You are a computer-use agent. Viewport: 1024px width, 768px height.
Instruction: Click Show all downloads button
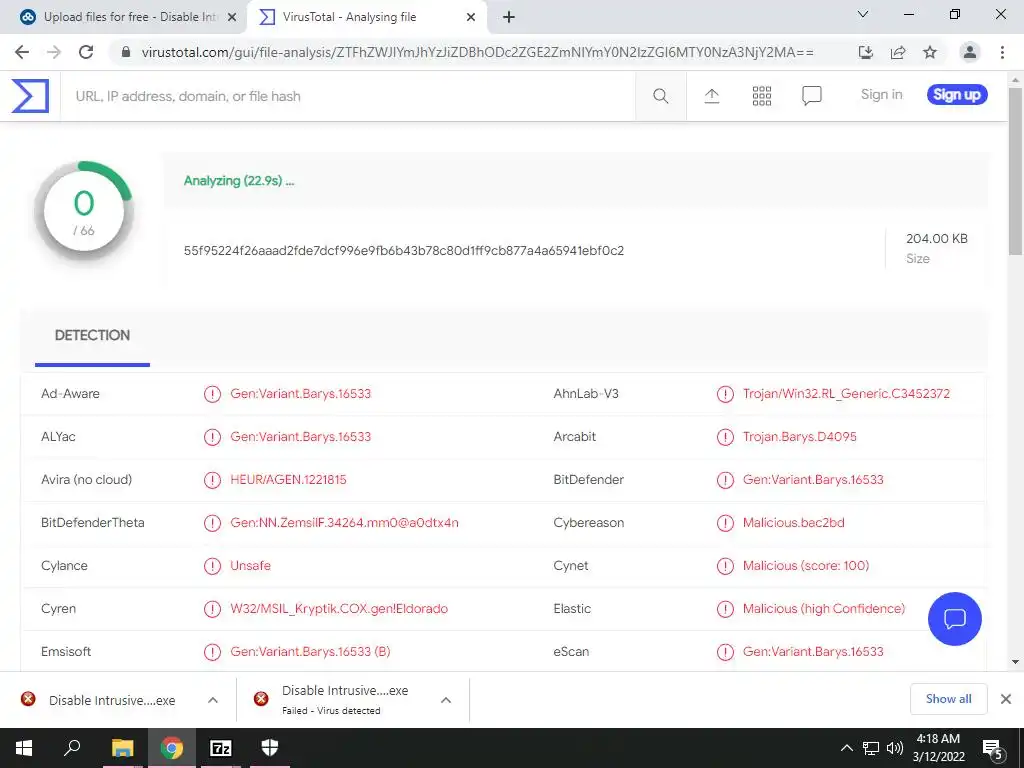click(x=948, y=699)
